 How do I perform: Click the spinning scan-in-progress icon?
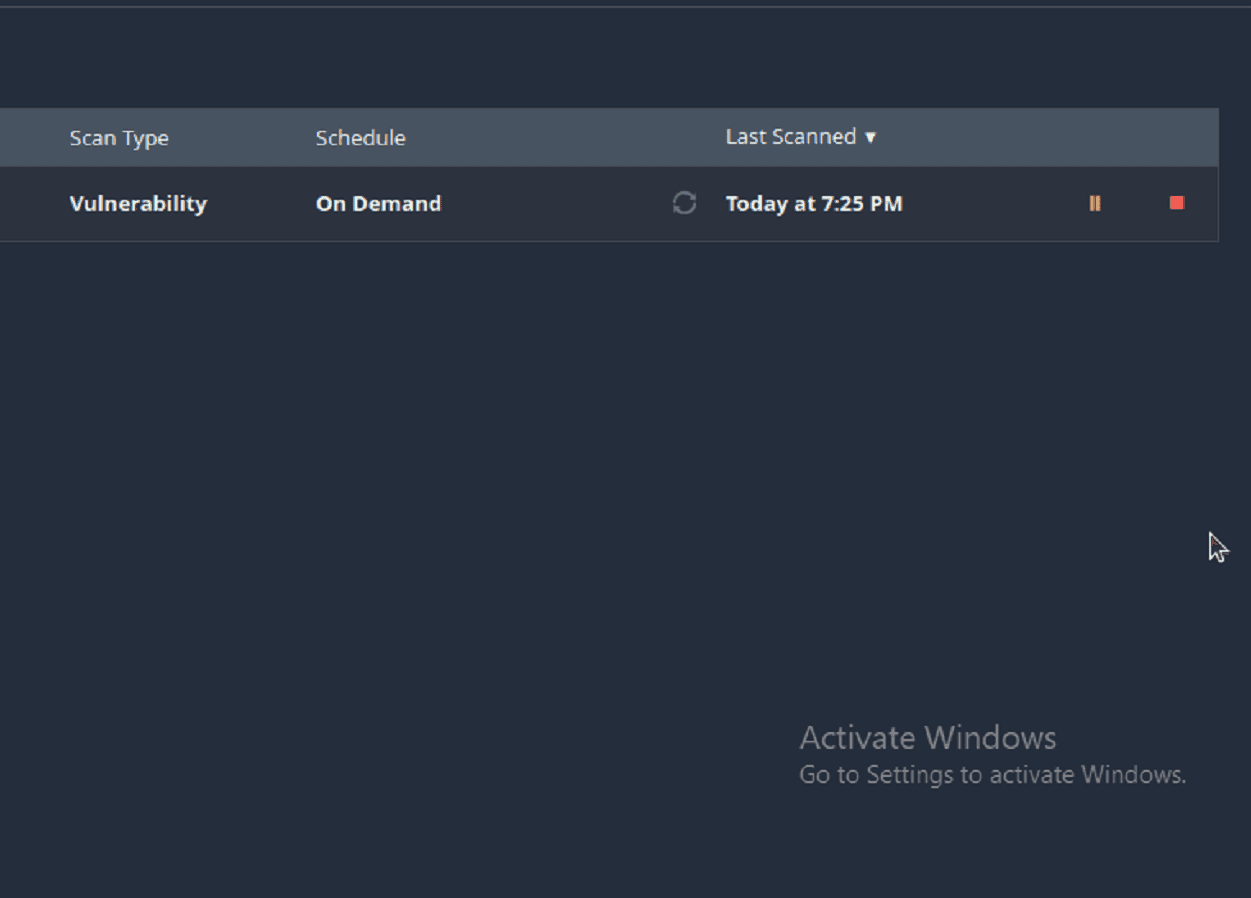tap(684, 203)
